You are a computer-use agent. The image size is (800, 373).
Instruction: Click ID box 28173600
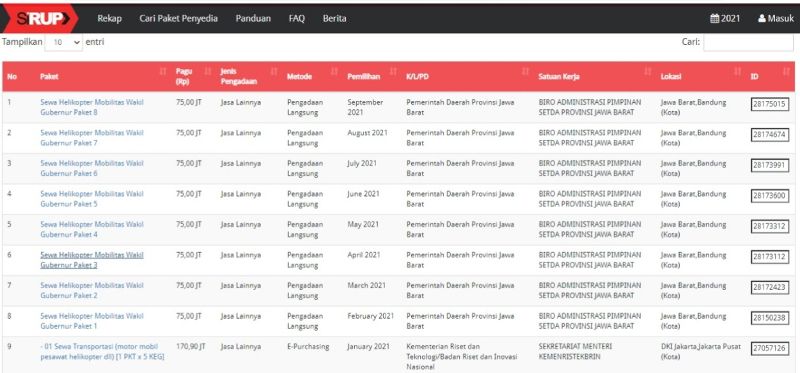[770, 196]
